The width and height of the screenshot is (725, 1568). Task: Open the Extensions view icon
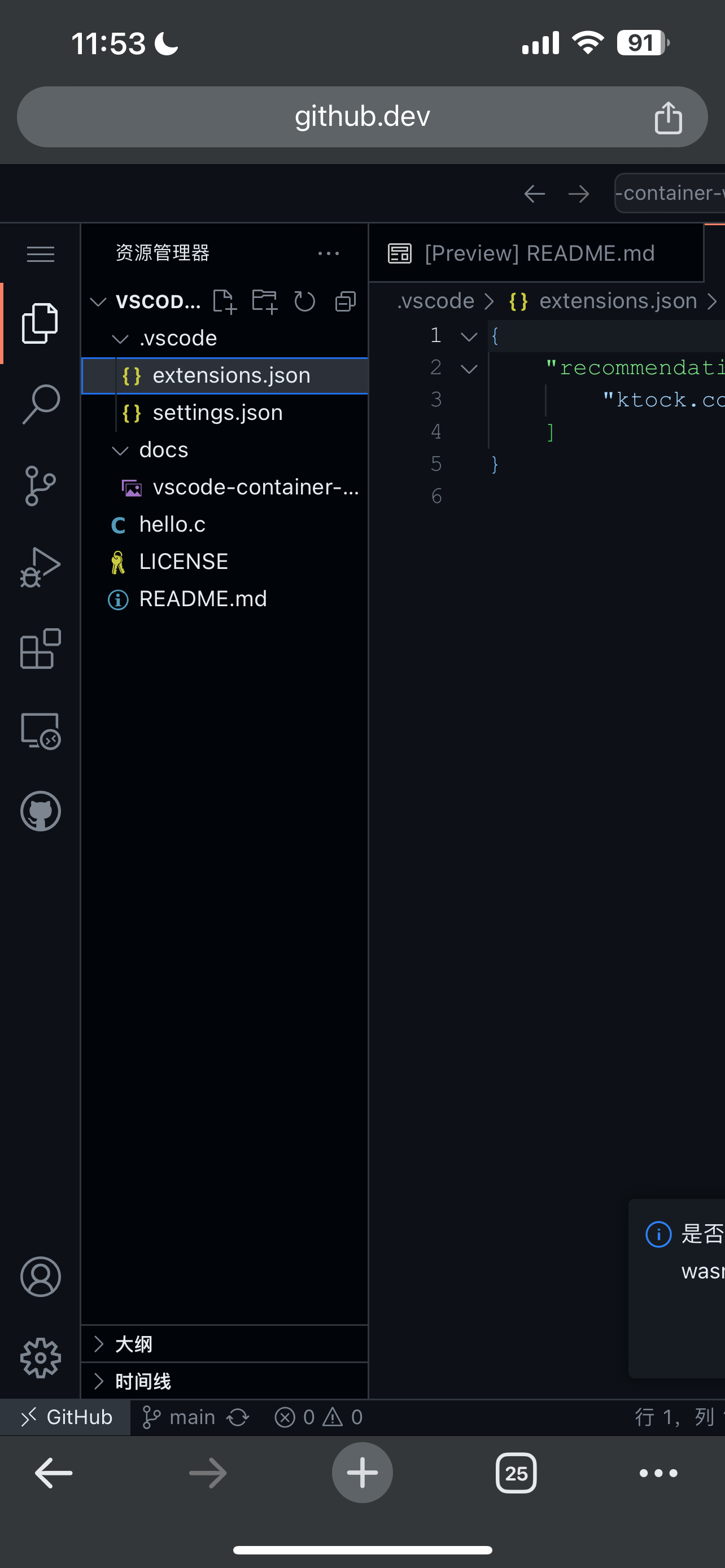click(41, 649)
